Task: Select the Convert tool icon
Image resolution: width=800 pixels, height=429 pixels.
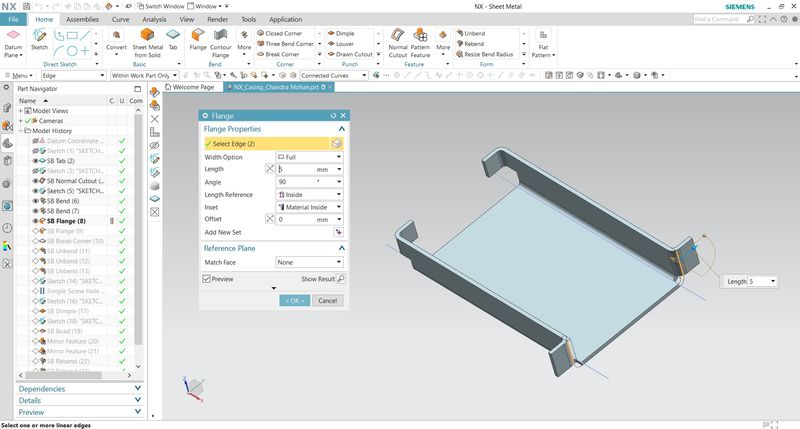Action: 116,35
